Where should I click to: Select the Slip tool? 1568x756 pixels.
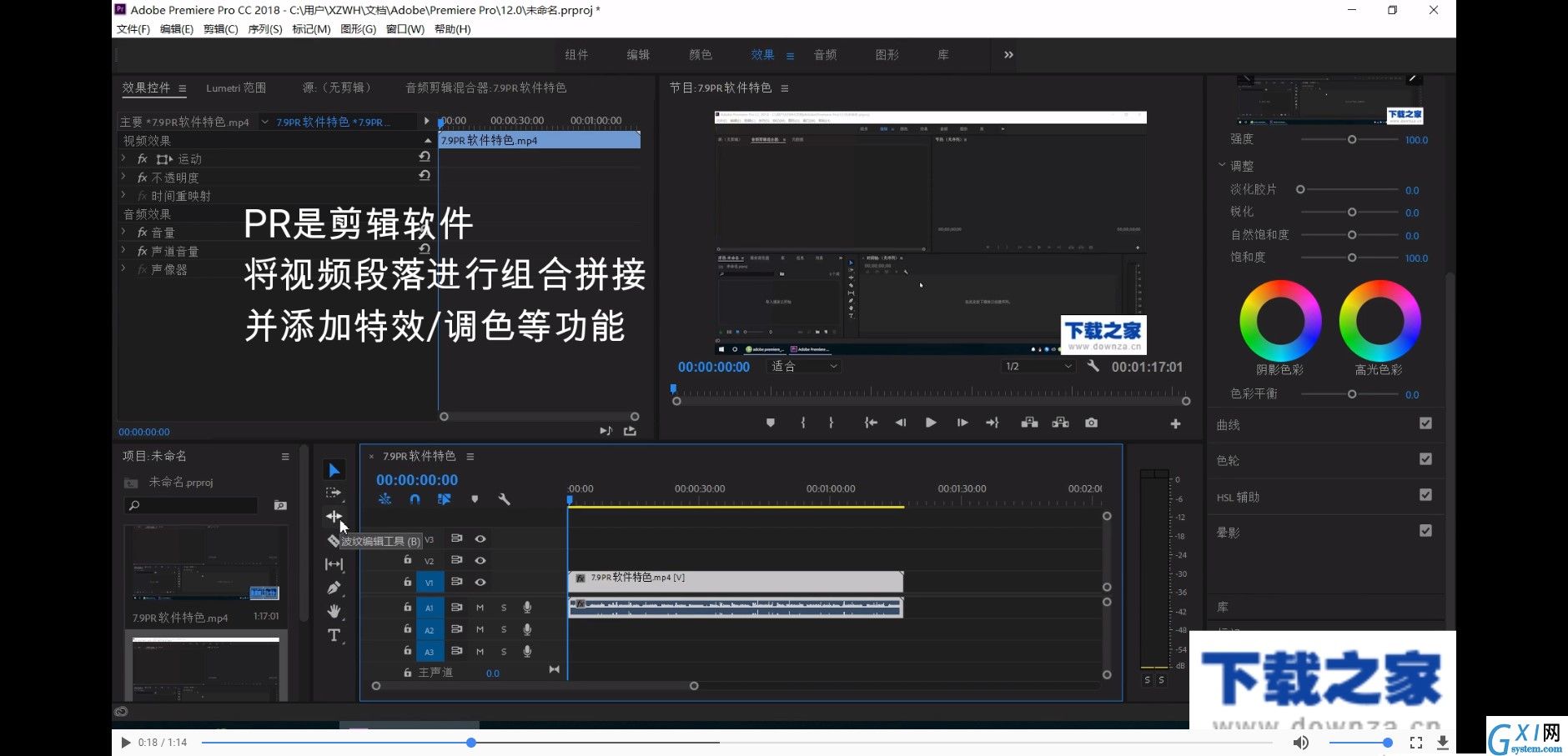[334, 564]
